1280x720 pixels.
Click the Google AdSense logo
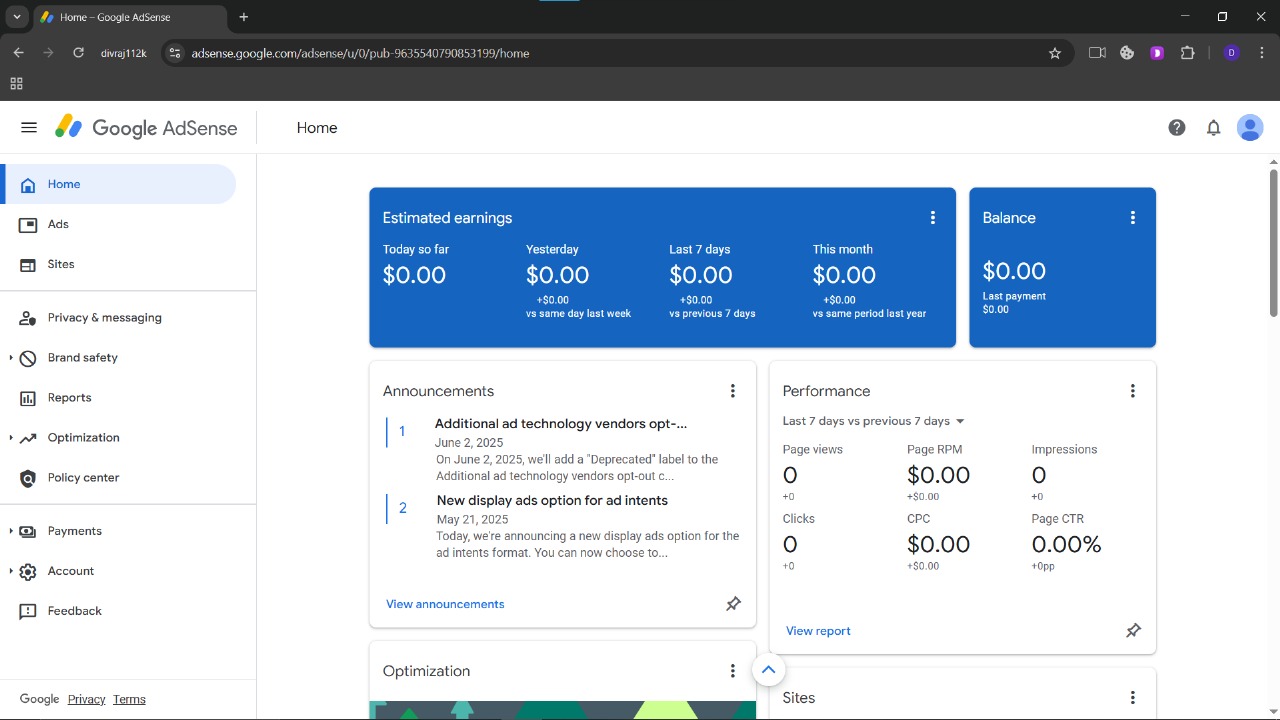pyautogui.click(x=146, y=128)
